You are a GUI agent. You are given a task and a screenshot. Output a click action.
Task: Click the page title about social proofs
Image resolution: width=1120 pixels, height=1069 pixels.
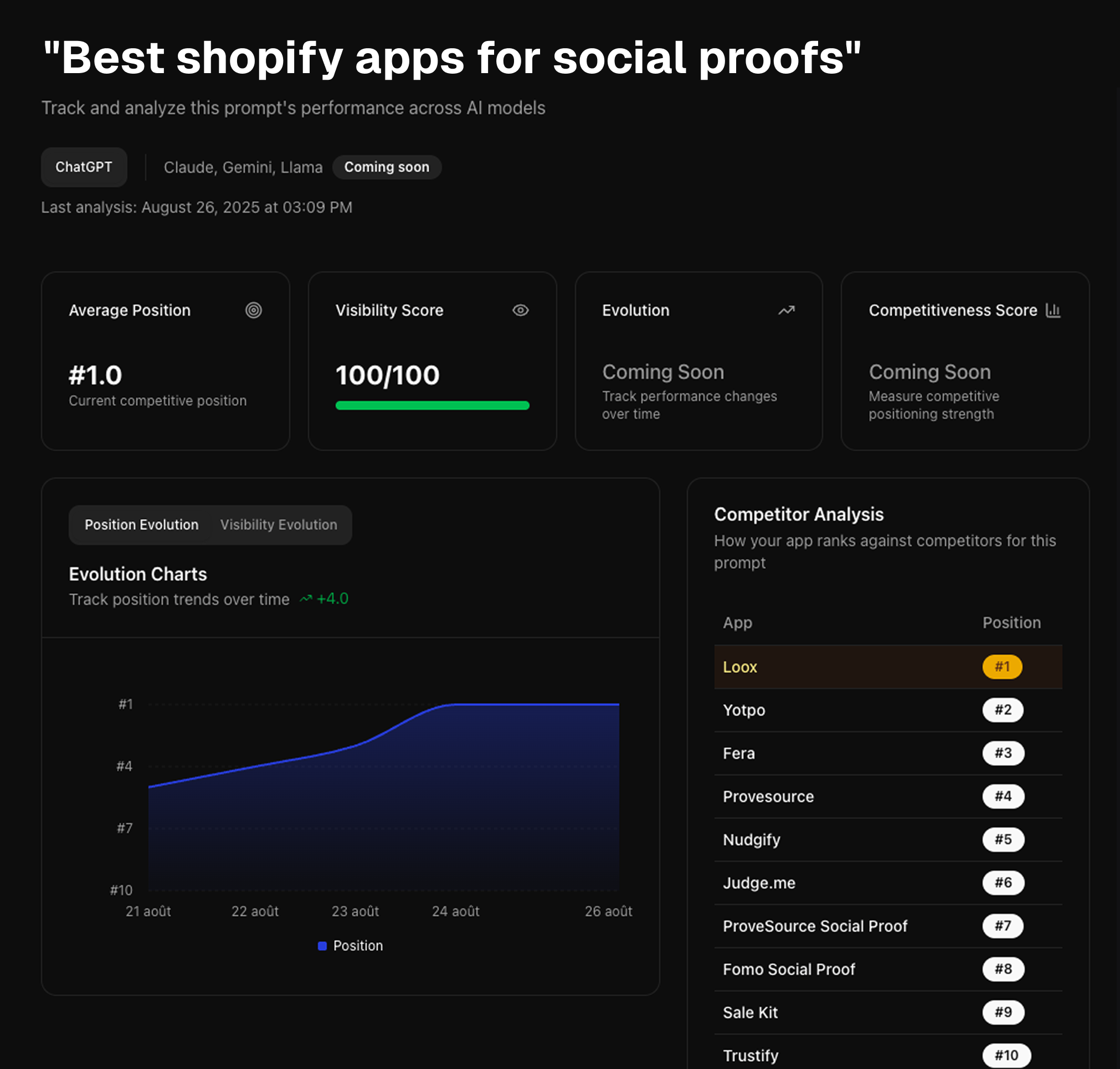pyautogui.click(x=452, y=58)
